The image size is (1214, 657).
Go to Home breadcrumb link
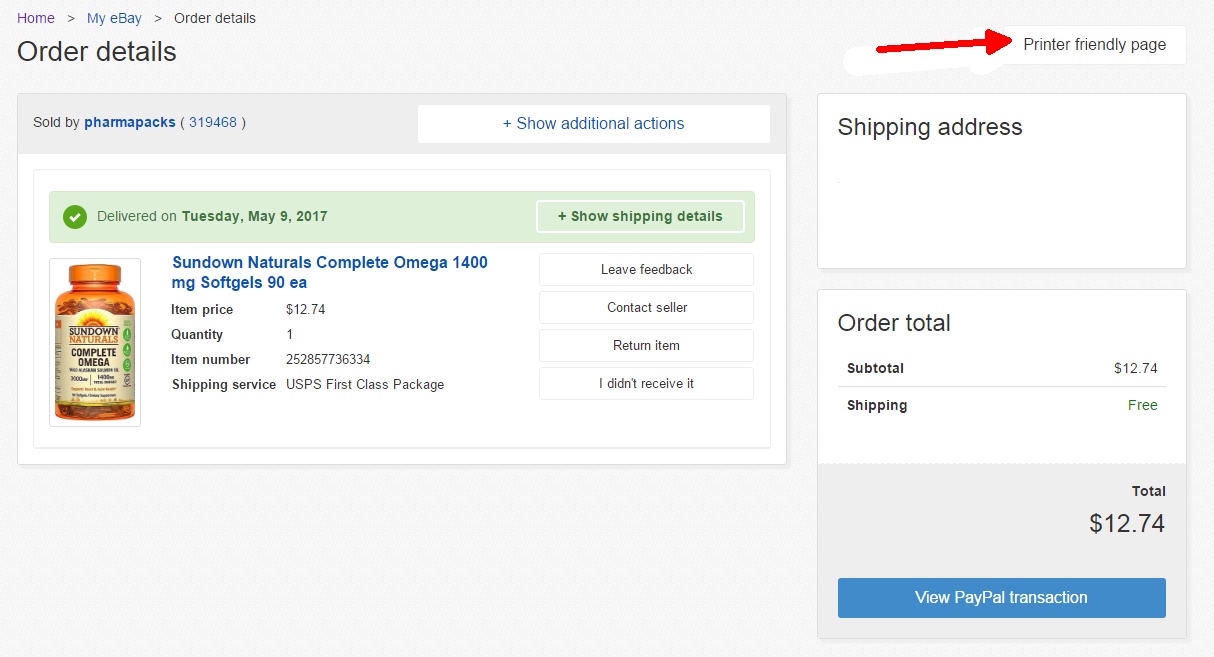click(36, 18)
